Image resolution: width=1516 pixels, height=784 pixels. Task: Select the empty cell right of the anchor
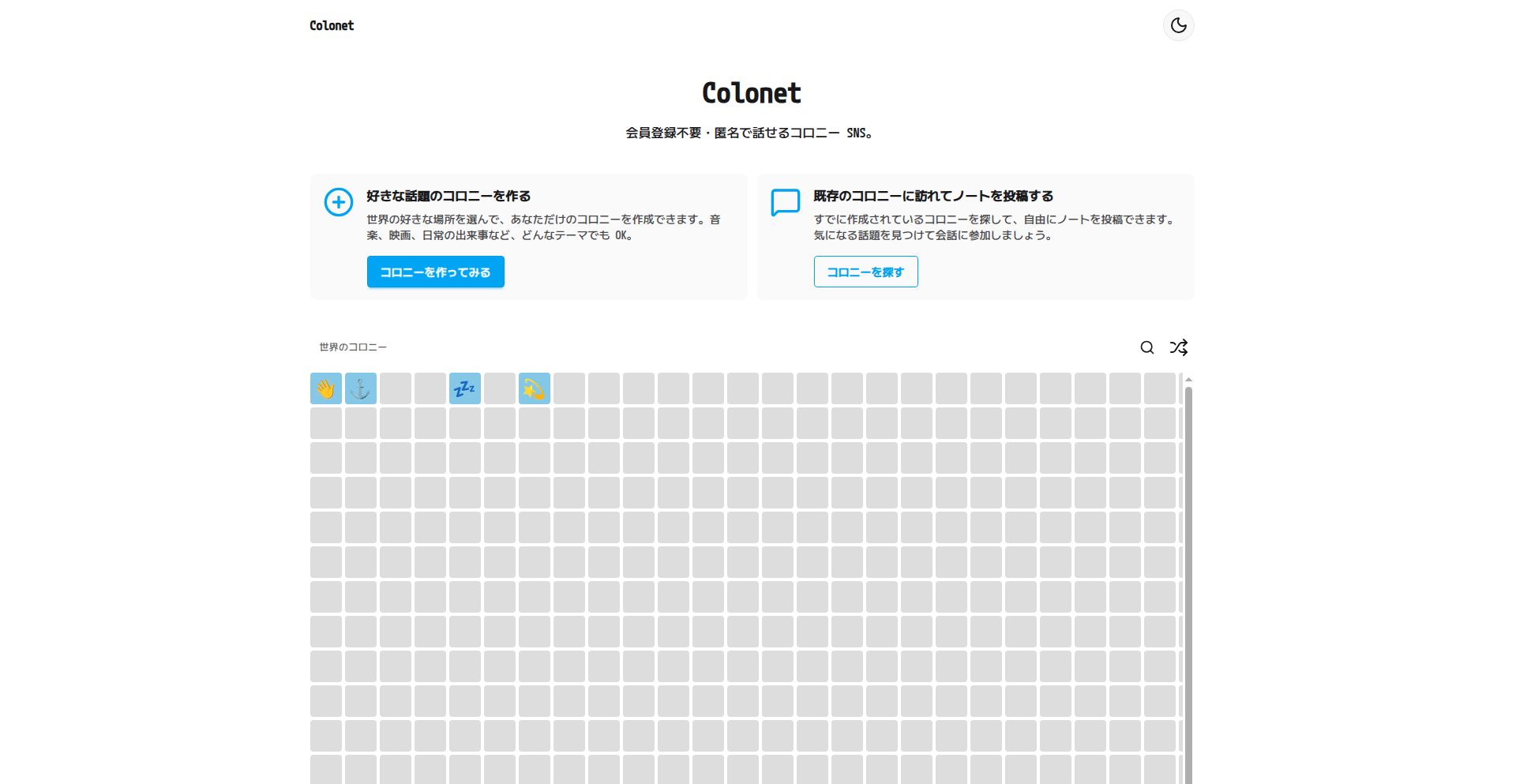click(395, 388)
